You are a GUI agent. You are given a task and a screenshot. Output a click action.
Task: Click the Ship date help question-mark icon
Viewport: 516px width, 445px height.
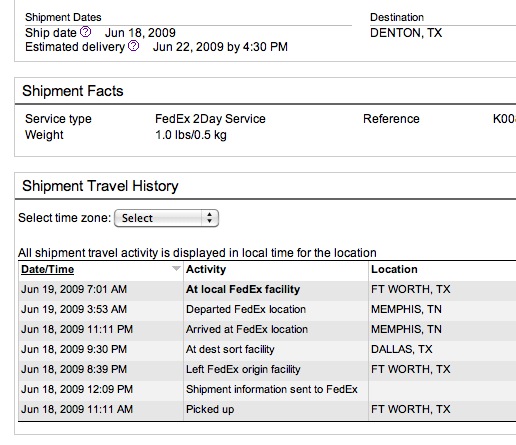[86, 32]
